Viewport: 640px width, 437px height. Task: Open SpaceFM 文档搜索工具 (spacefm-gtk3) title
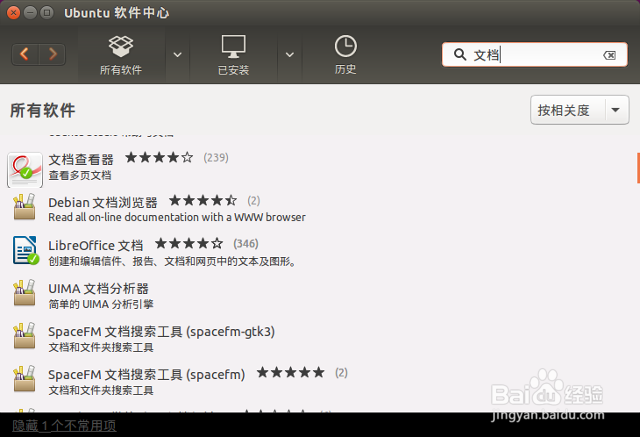(x=162, y=332)
